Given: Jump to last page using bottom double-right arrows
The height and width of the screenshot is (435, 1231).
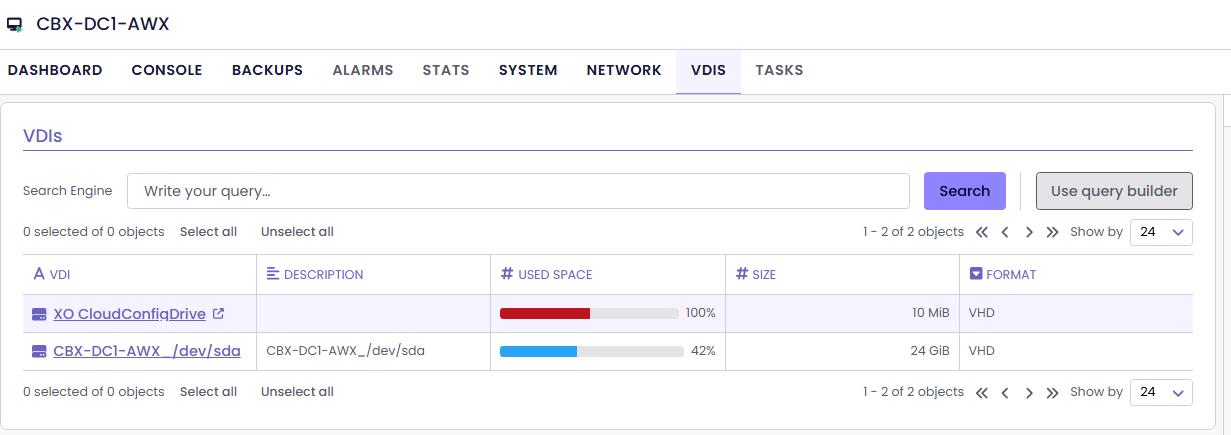Looking at the screenshot, I should tap(1052, 393).
